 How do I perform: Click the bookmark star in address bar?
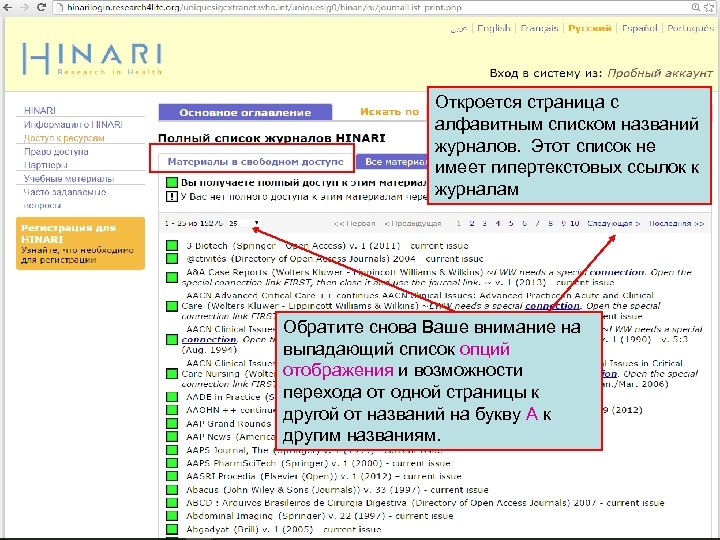click(x=708, y=7)
